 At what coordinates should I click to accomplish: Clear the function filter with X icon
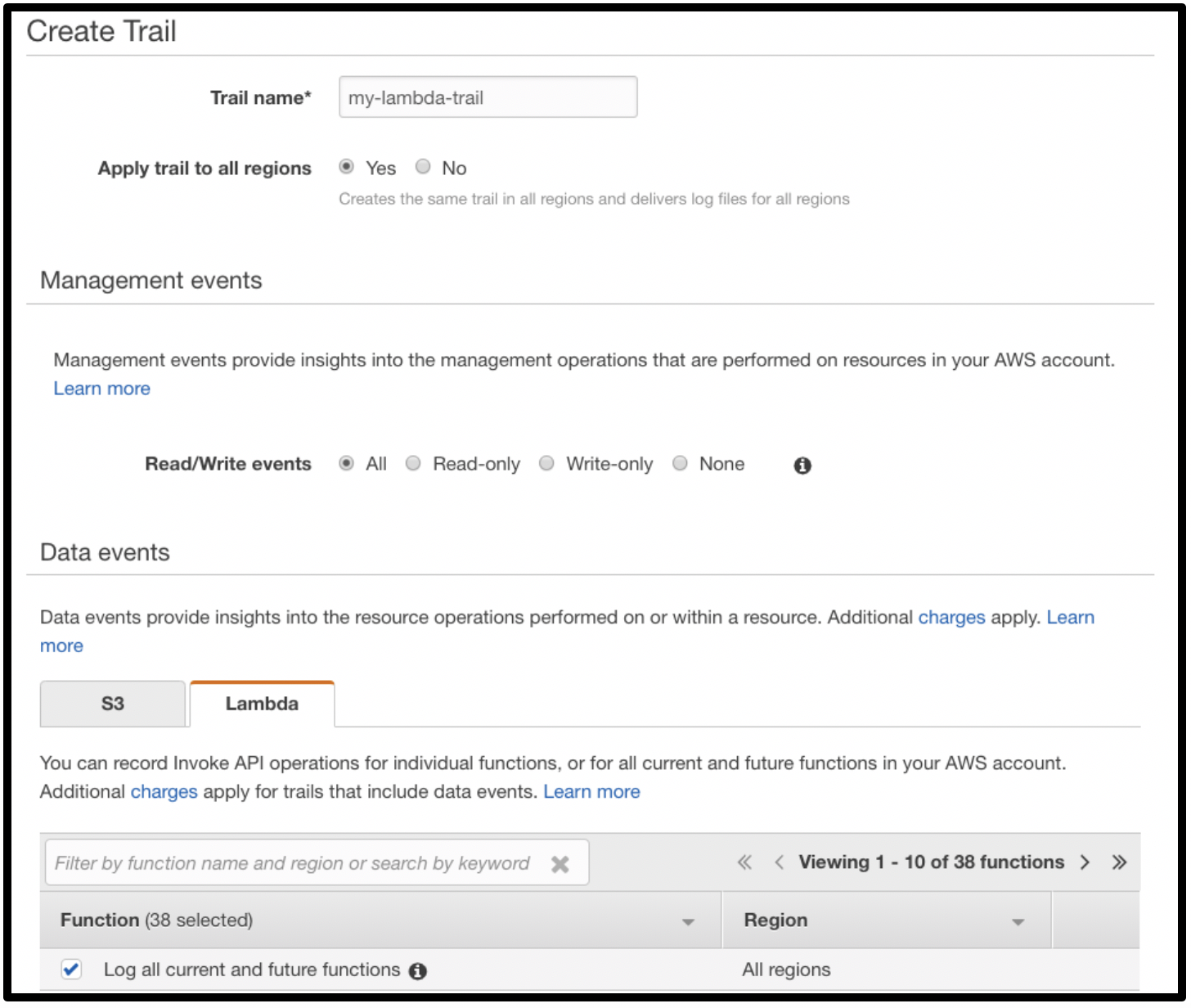pos(560,864)
